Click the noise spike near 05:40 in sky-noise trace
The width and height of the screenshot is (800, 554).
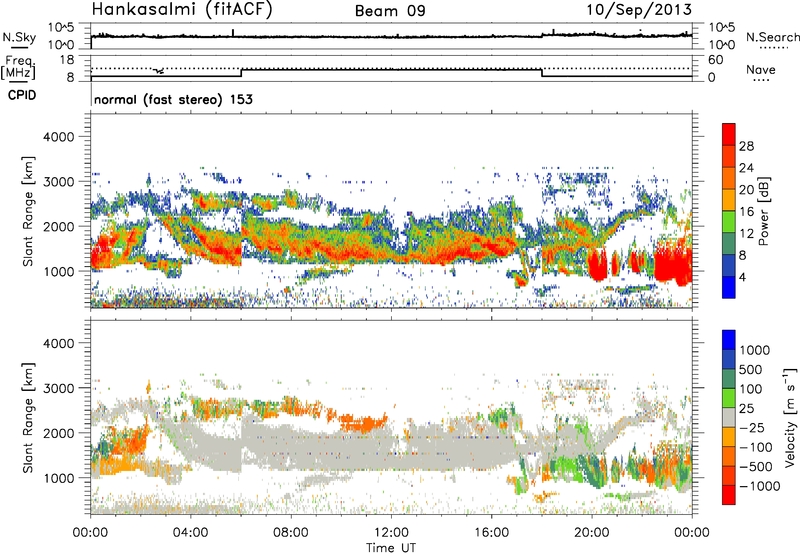(x=233, y=33)
